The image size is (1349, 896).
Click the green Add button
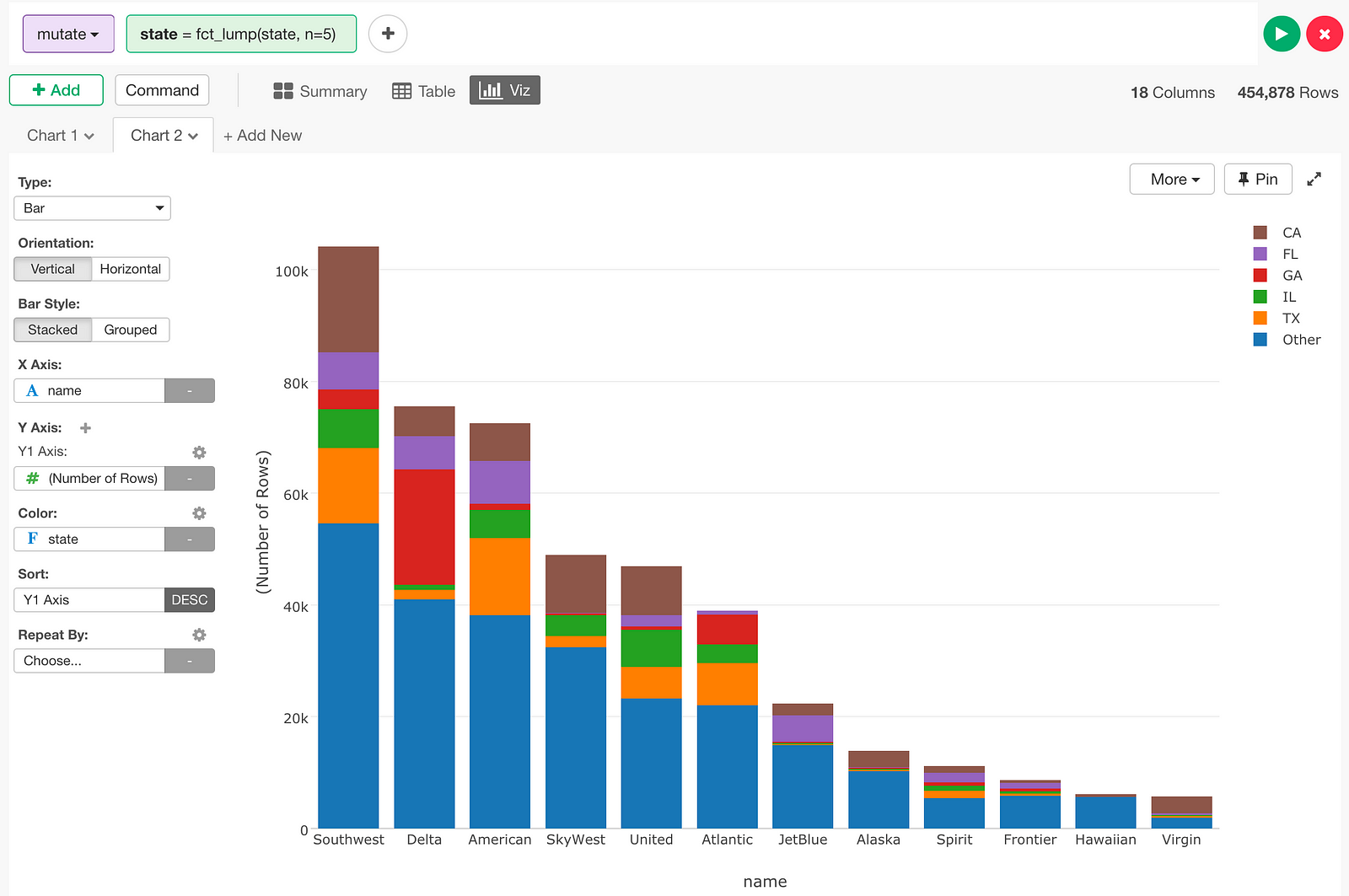tap(56, 90)
